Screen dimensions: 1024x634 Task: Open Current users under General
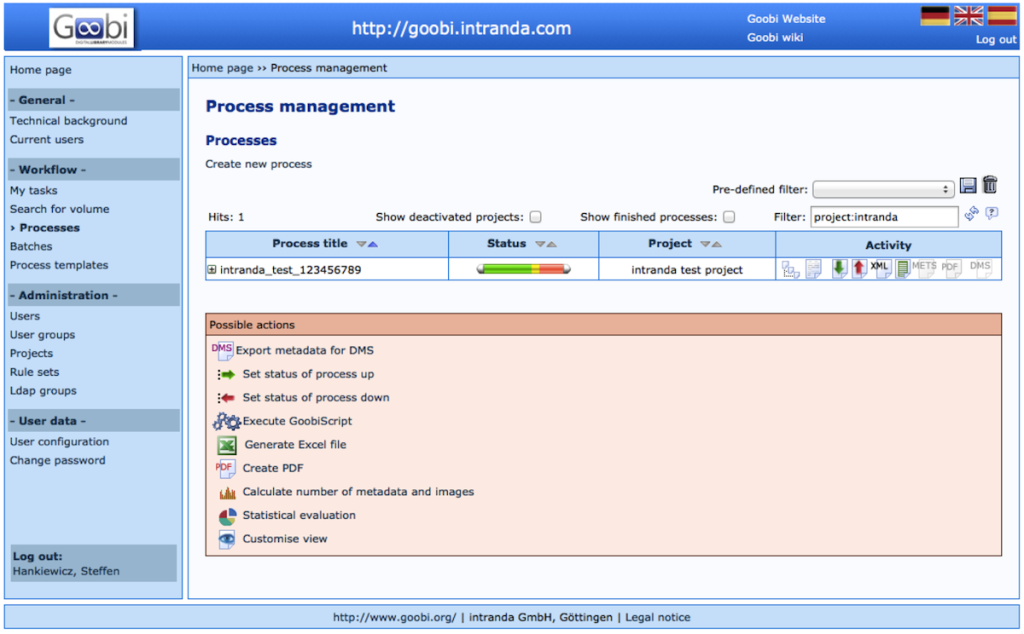(46, 140)
